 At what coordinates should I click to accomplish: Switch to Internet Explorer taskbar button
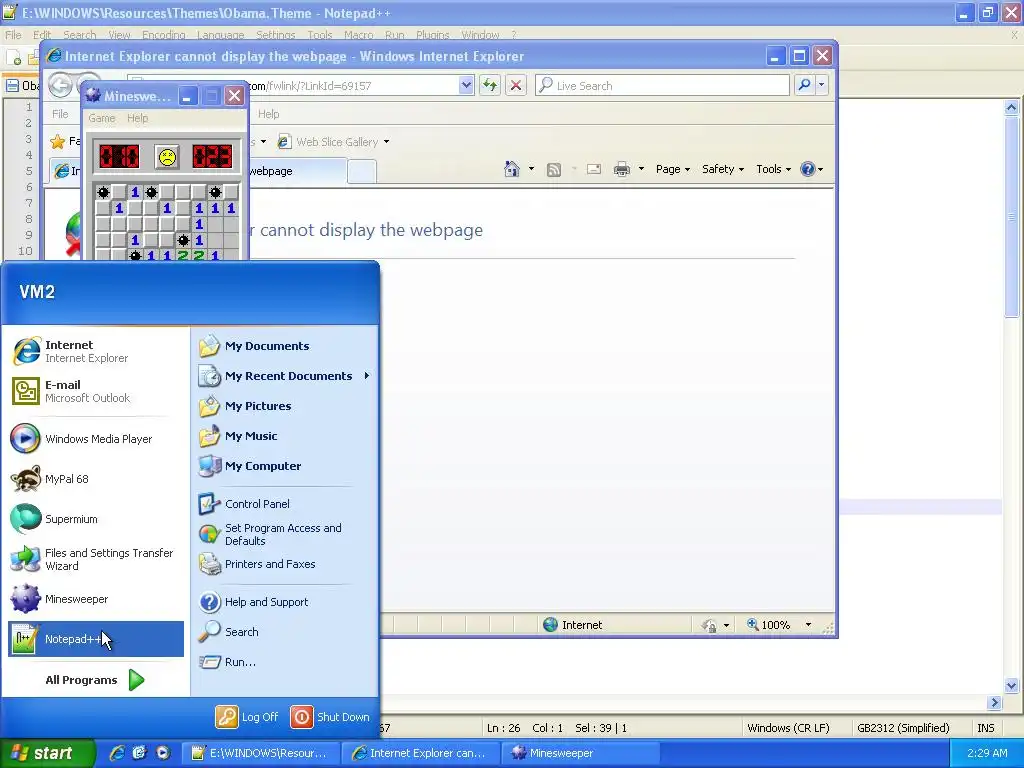[420, 753]
